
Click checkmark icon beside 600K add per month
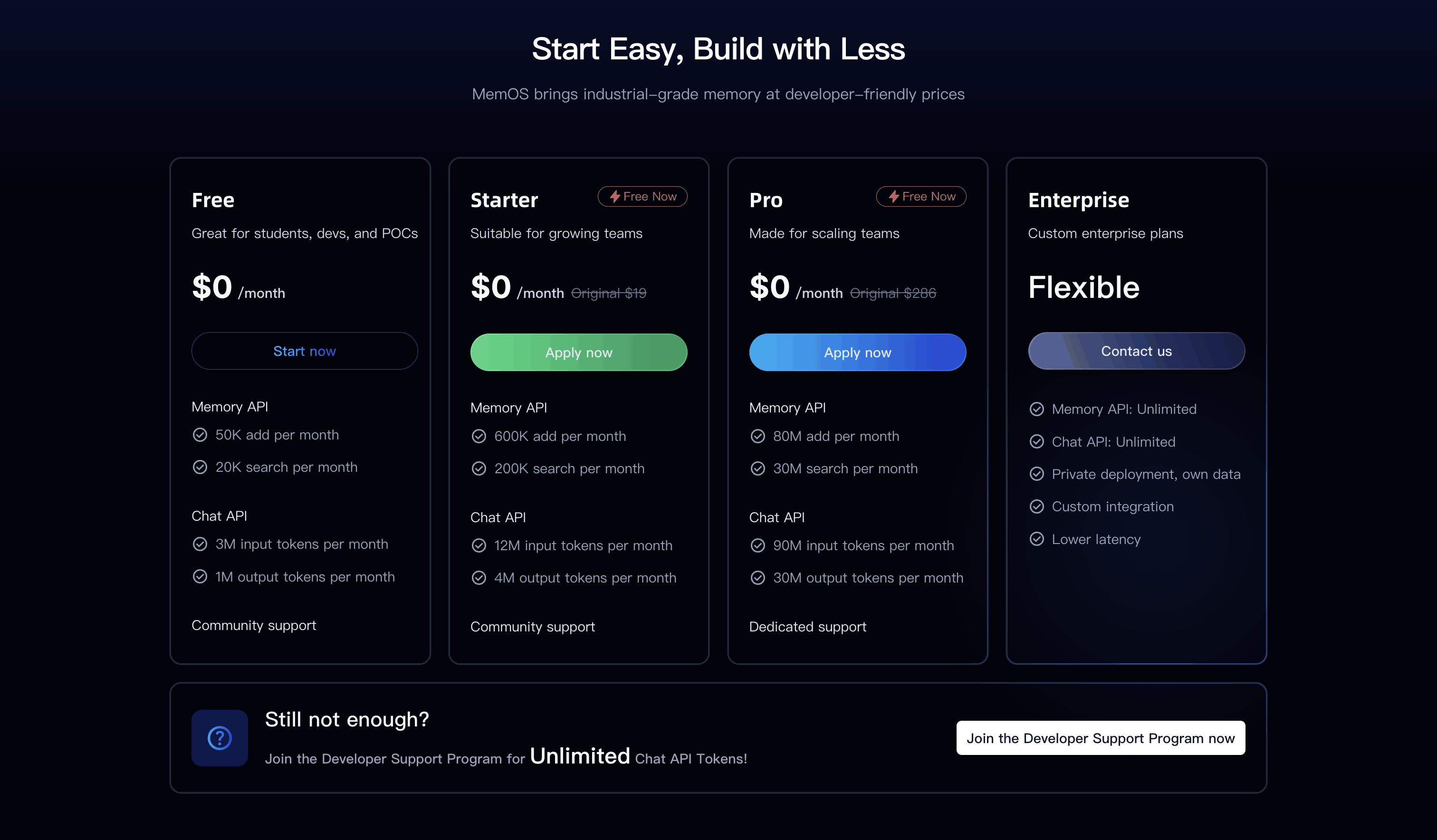[479, 436]
